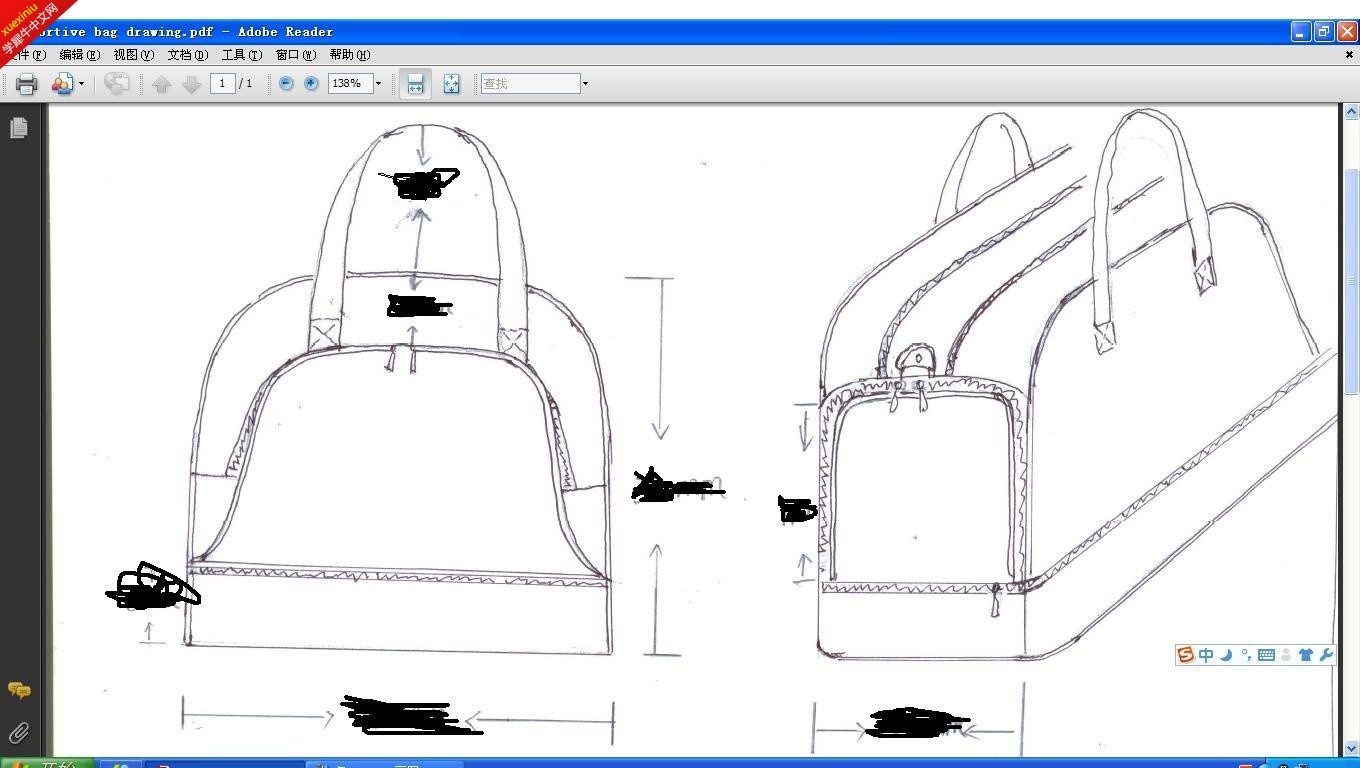Click the user account icon on the IME bar
This screenshot has width=1360, height=768.
(x=1286, y=655)
